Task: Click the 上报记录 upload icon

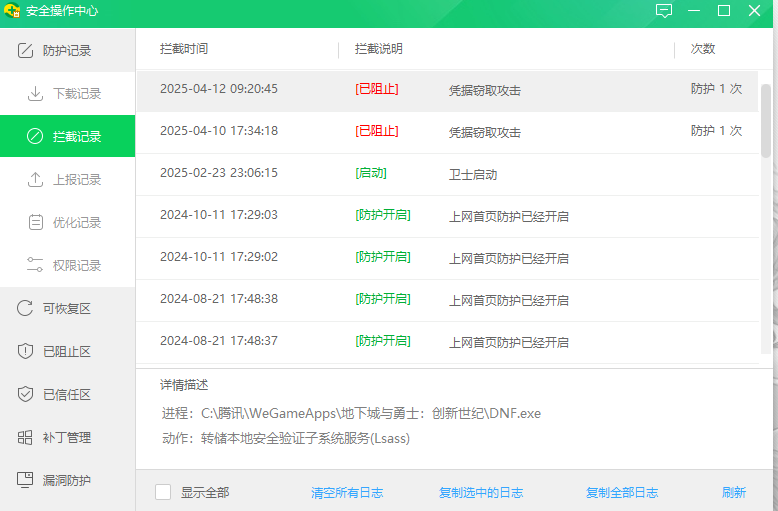Action: click(35, 180)
